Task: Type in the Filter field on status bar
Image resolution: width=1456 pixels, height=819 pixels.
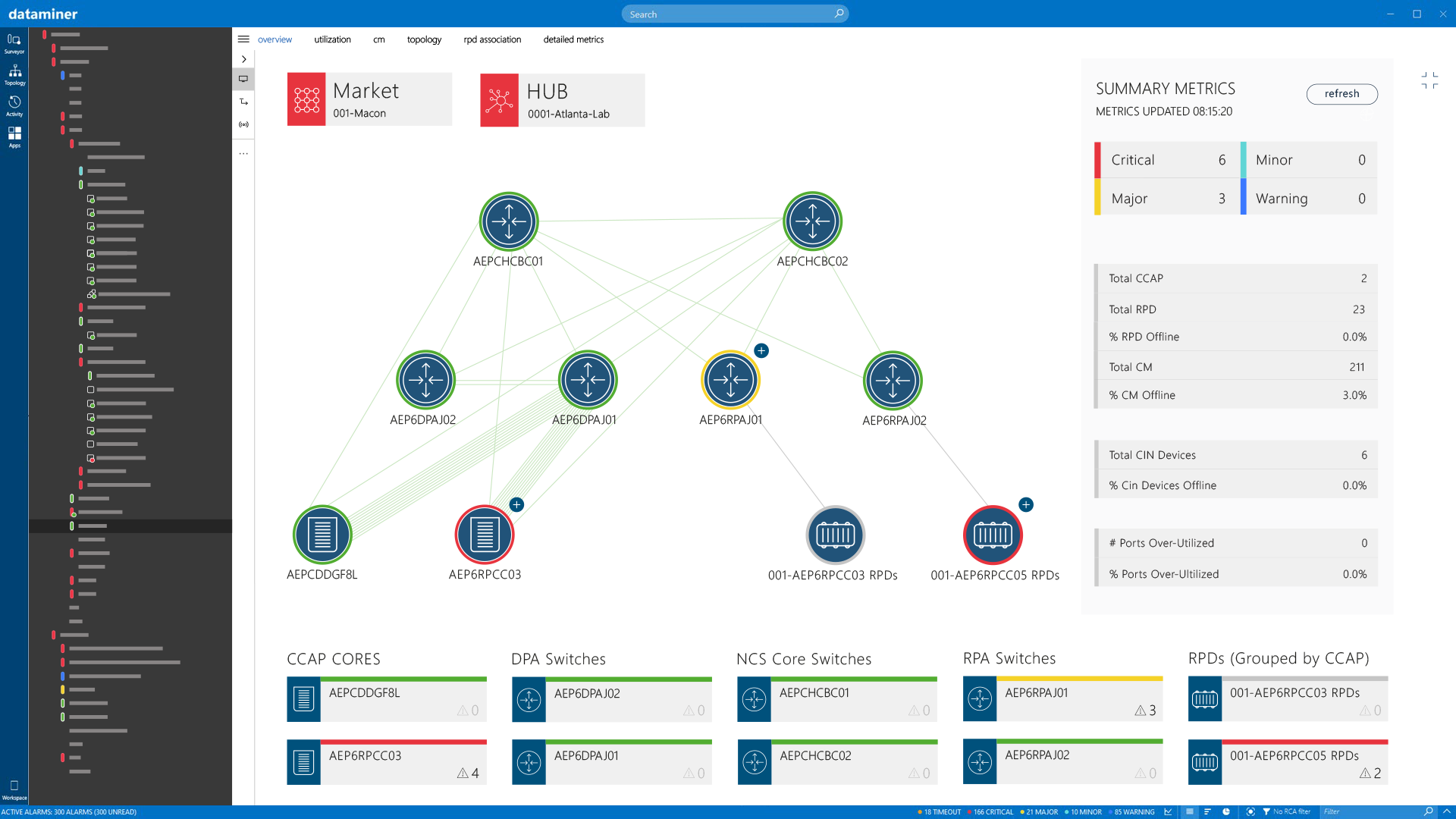Action: click(1357, 811)
